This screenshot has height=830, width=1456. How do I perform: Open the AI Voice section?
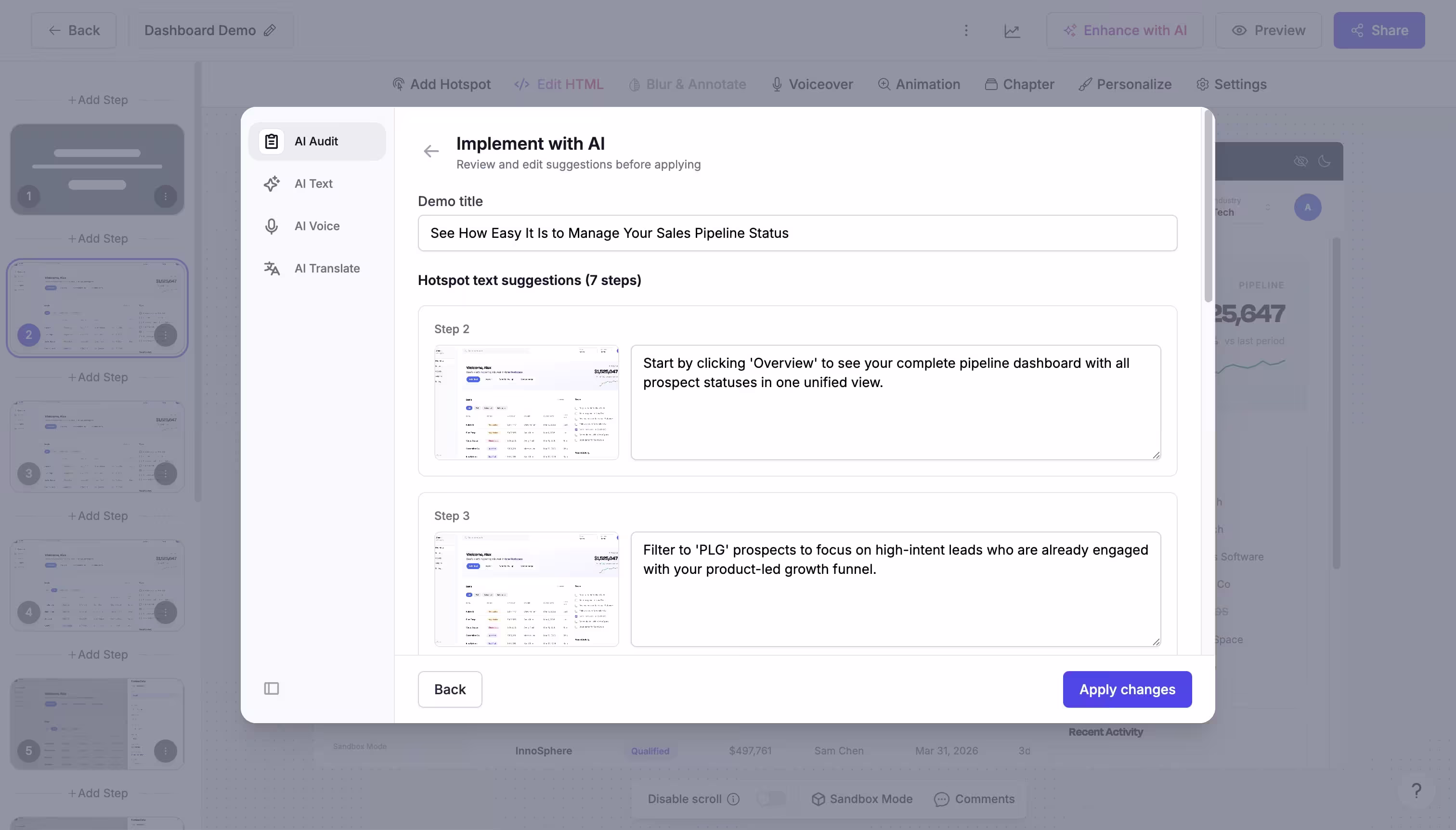click(317, 226)
